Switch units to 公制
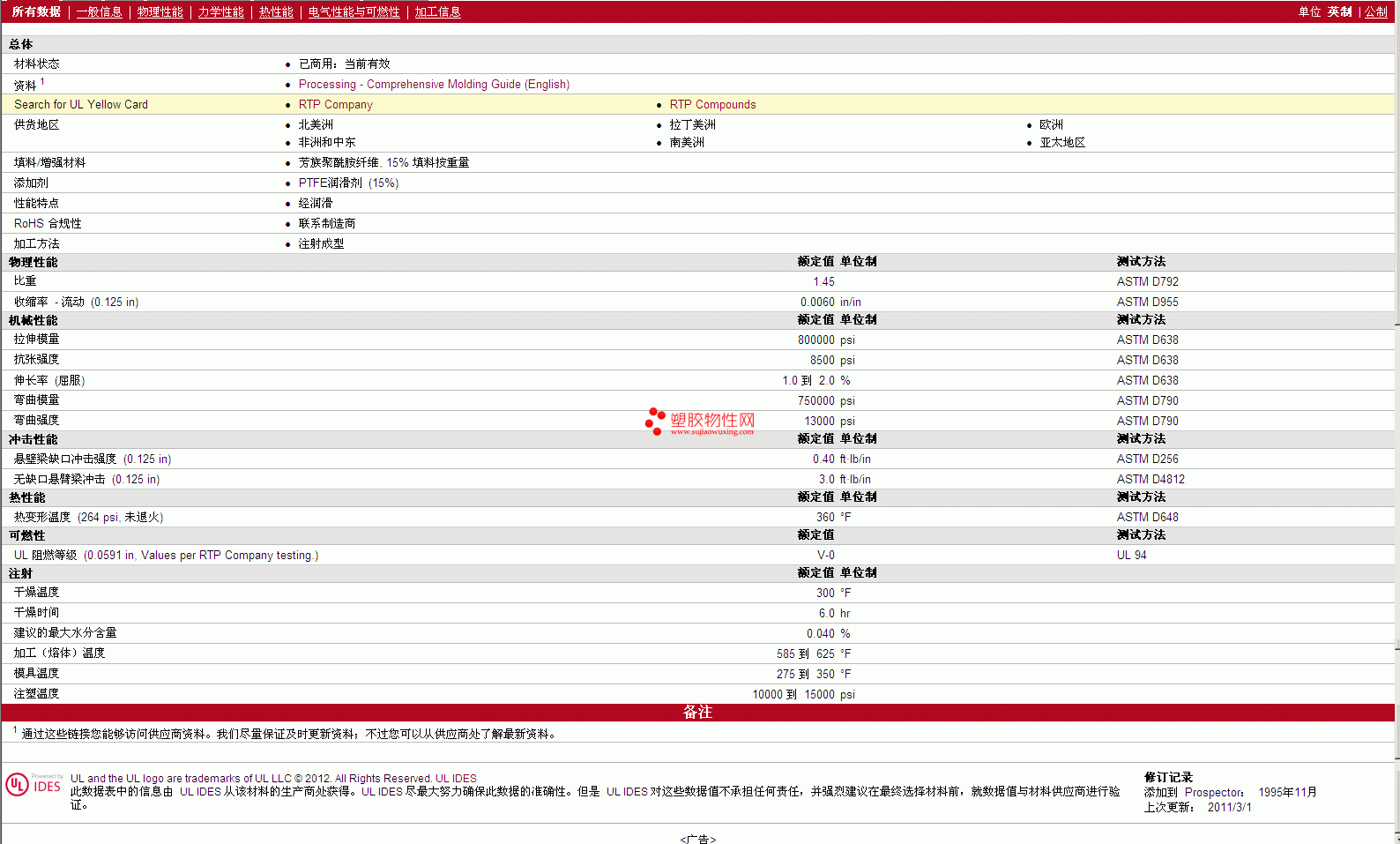This screenshot has width=1400, height=844. click(x=1376, y=12)
